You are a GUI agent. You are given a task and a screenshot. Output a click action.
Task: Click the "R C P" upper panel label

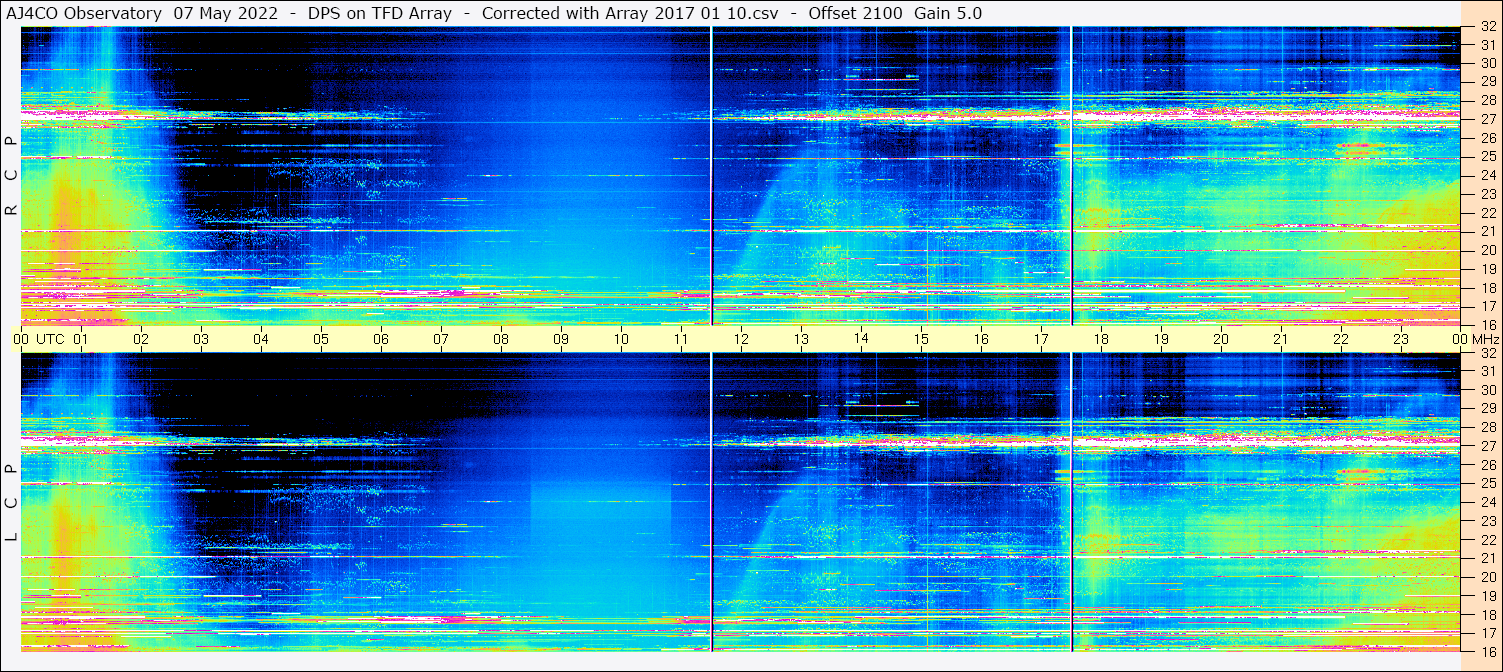point(12,176)
